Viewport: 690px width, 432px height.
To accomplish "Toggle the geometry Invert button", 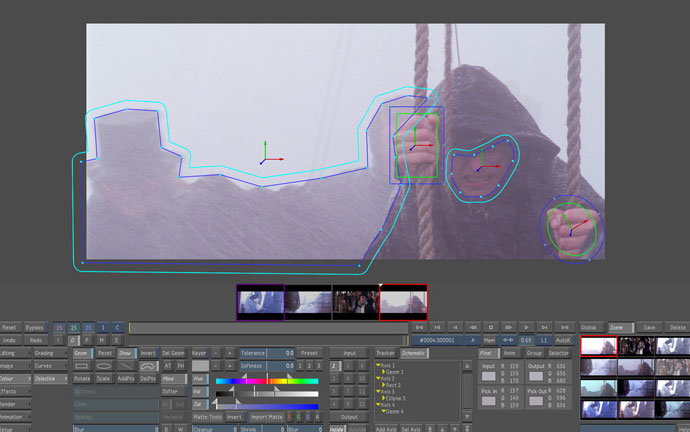I will coord(148,353).
